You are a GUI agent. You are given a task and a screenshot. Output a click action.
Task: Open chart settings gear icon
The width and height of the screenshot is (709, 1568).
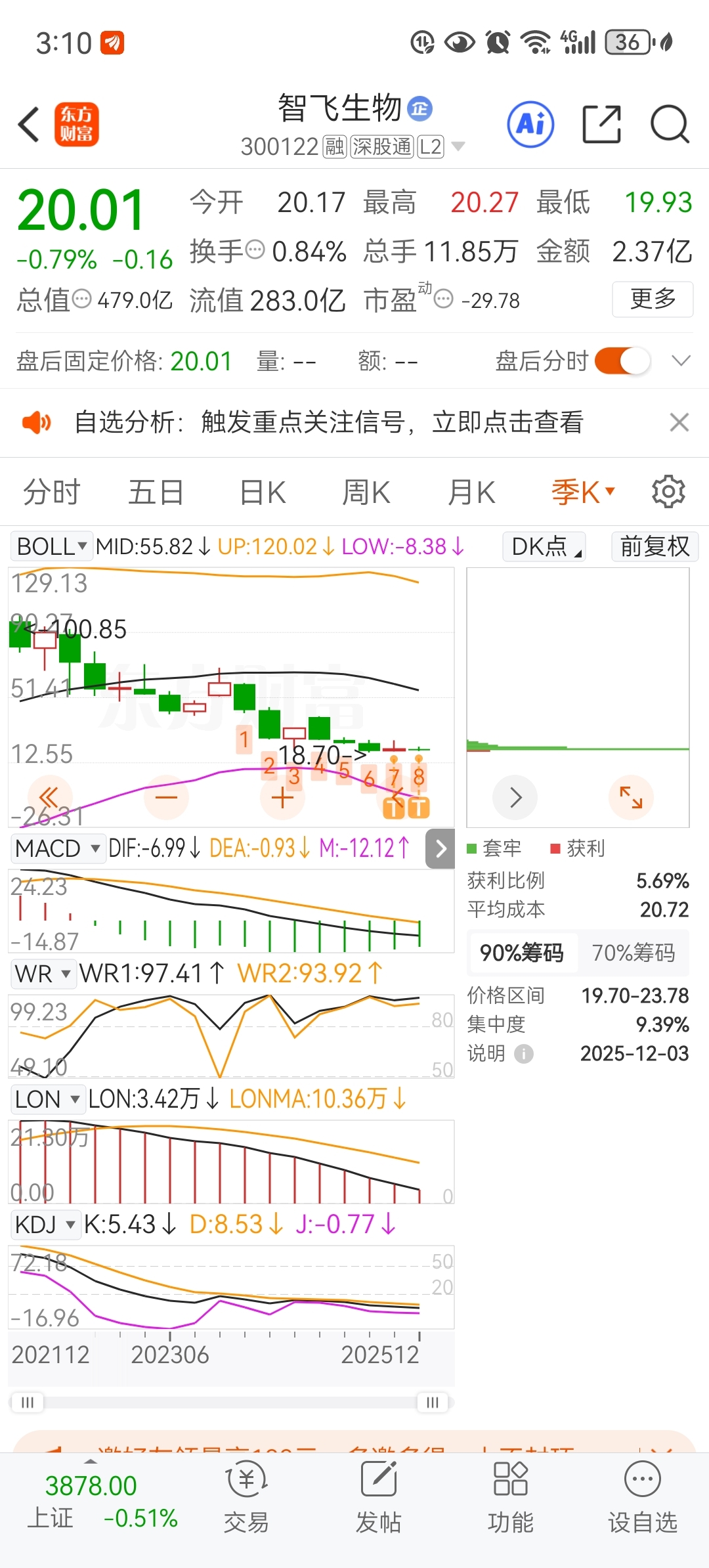coord(668,492)
